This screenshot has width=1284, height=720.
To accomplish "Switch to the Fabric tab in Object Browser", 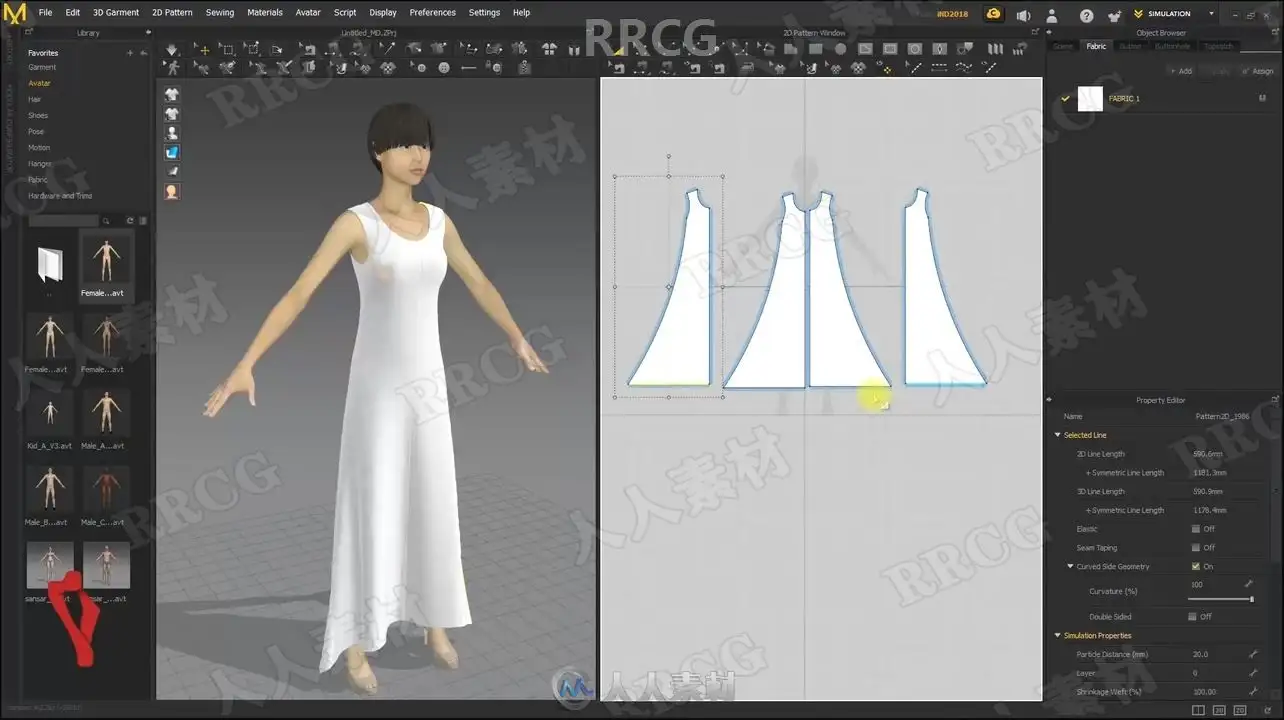I will pyautogui.click(x=1096, y=46).
